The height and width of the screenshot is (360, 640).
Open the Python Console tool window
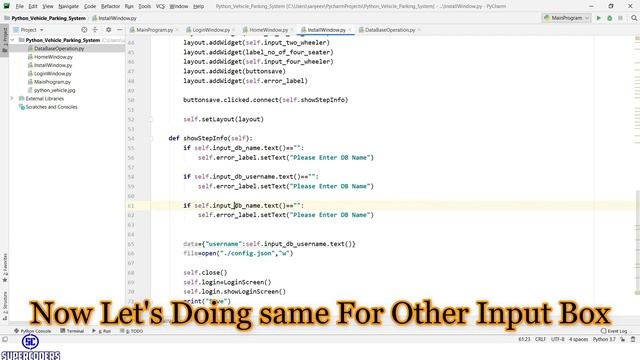(x=33, y=331)
